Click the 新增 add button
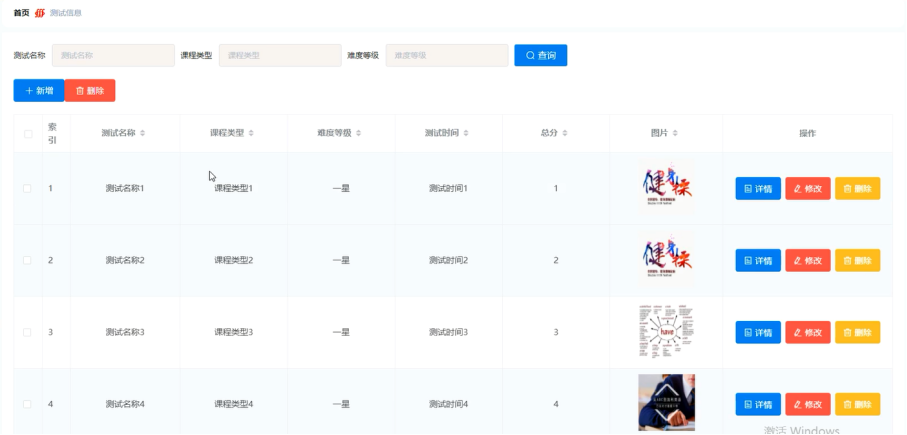907x435 pixels. (x=39, y=91)
